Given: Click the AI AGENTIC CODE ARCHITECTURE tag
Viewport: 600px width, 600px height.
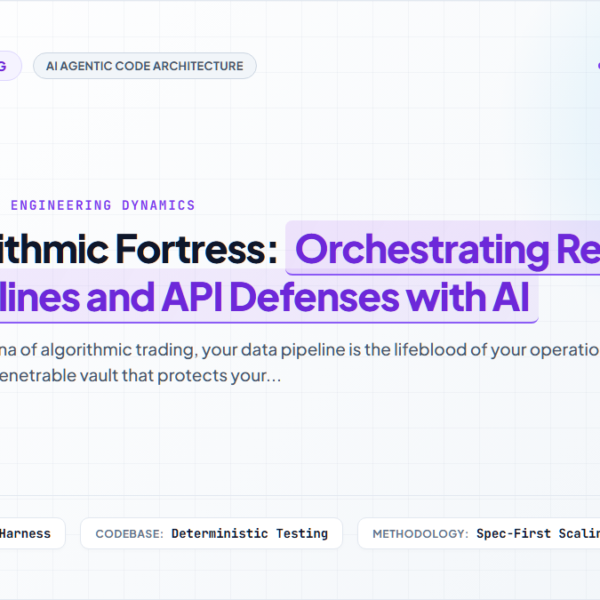Looking at the screenshot, I should pos(145,66).
